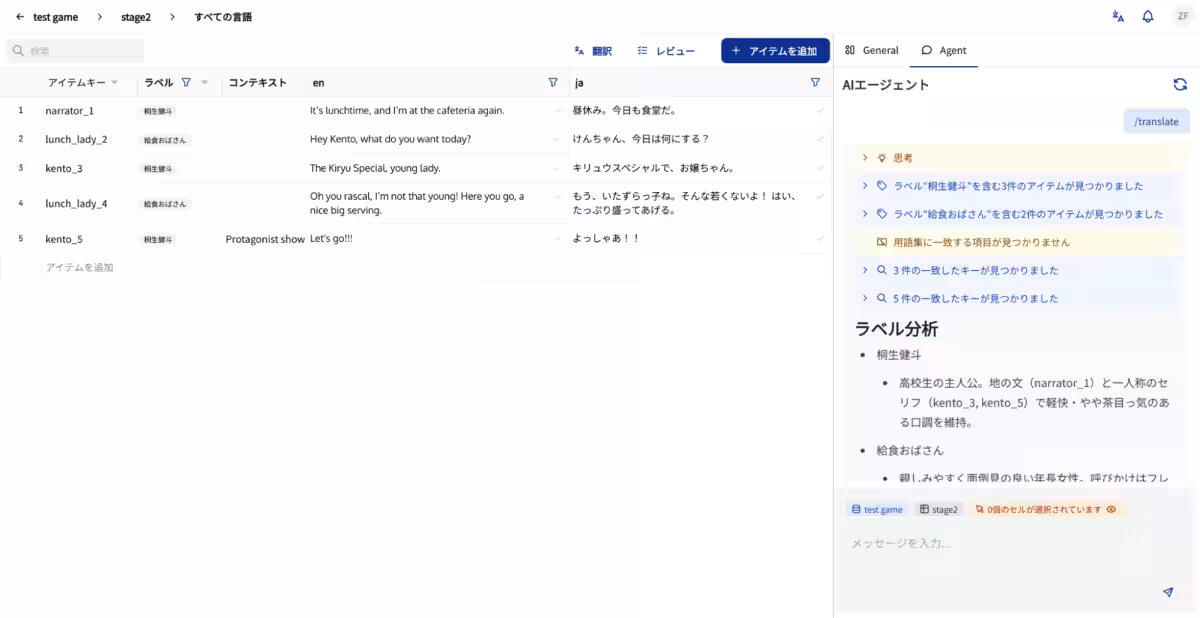Click the language translation icon in the top bar
This screenshot has width=1200, height=618.
click(1117, 16)
